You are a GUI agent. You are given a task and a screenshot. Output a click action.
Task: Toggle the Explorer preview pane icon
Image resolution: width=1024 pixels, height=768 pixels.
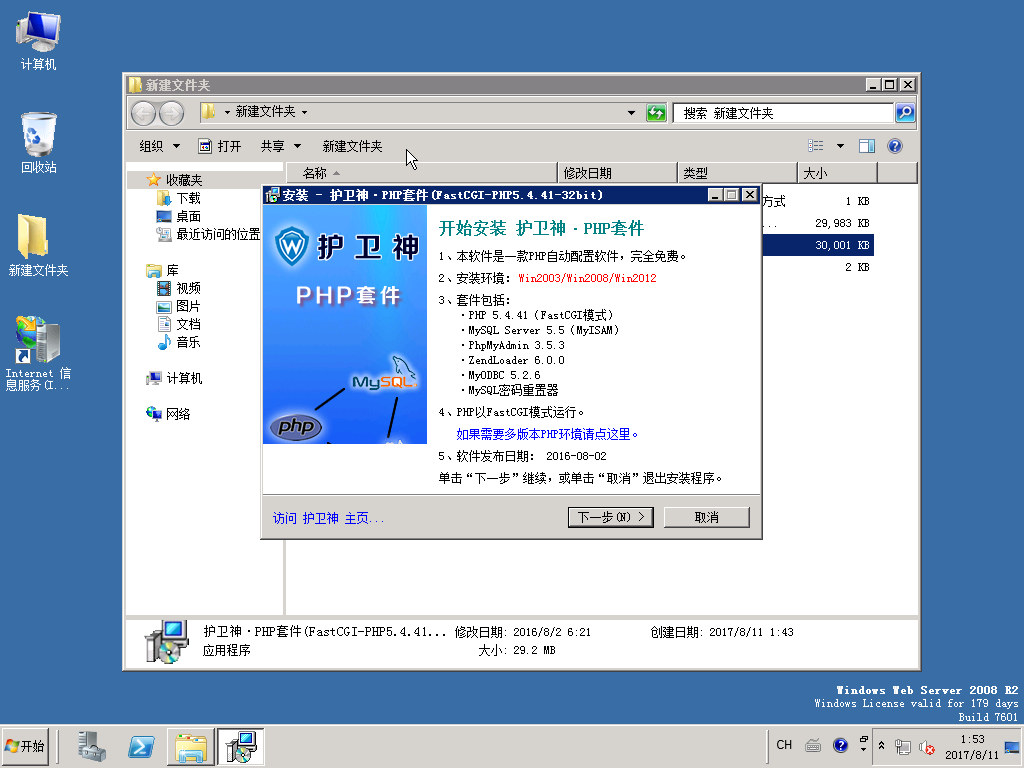pyautogui.click(x=867, y=146)
